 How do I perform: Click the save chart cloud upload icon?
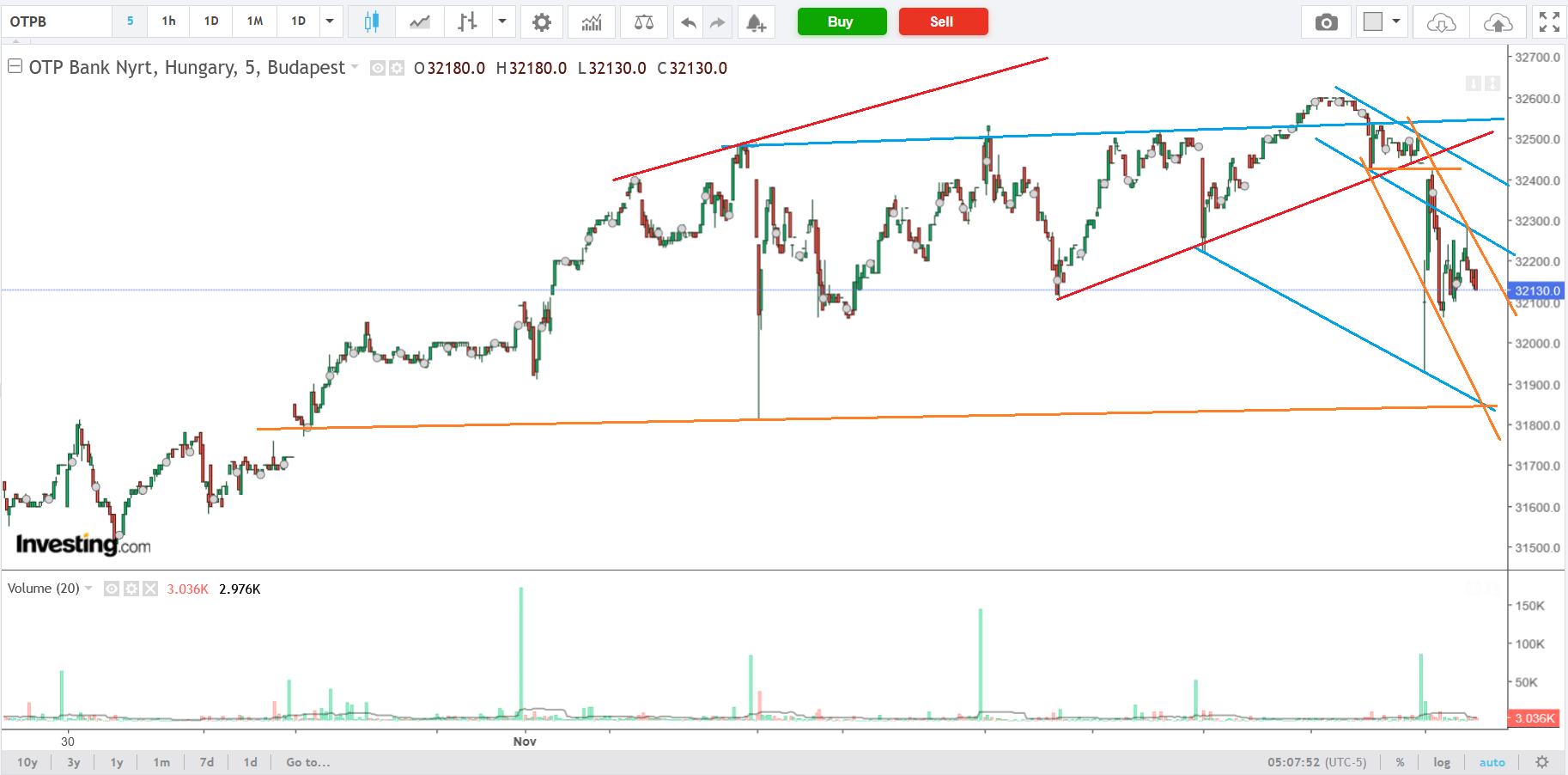pos(1498,21)
